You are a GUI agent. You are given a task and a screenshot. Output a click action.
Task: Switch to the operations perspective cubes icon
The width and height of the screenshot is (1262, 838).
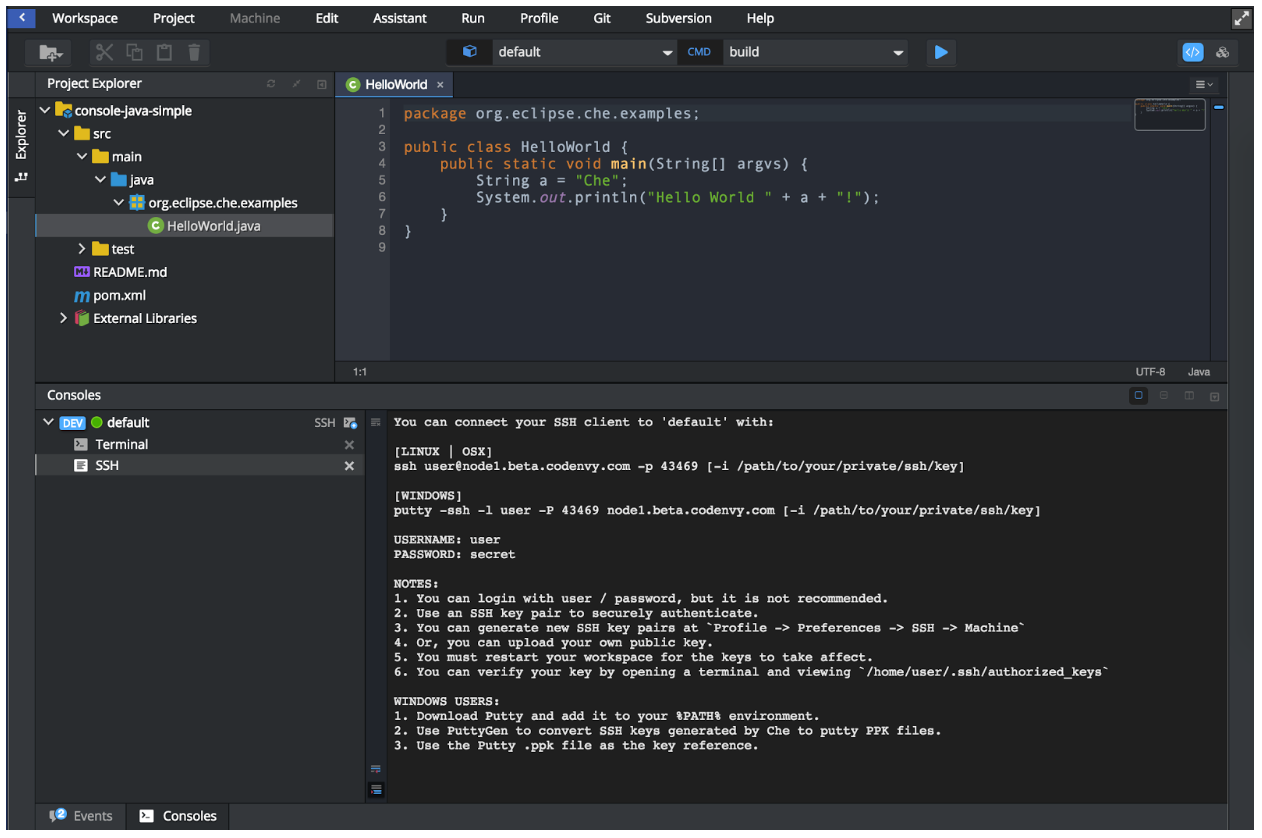click(x=1222, y=52)
